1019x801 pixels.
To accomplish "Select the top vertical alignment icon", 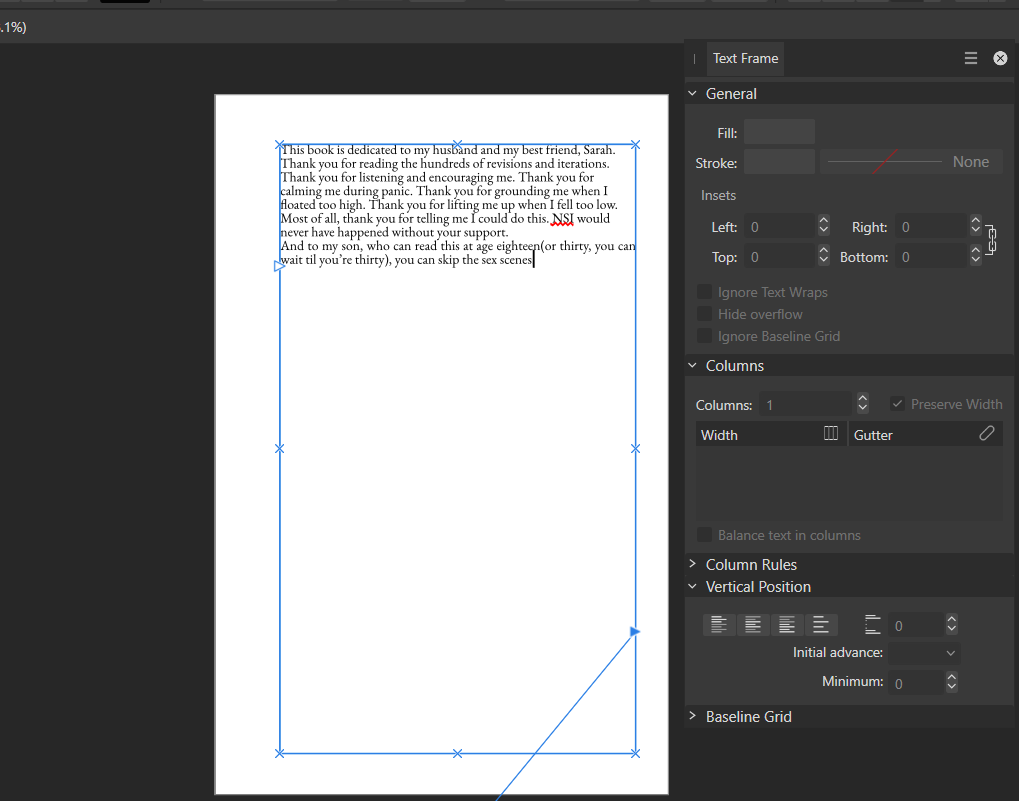I will pos(718,624).
